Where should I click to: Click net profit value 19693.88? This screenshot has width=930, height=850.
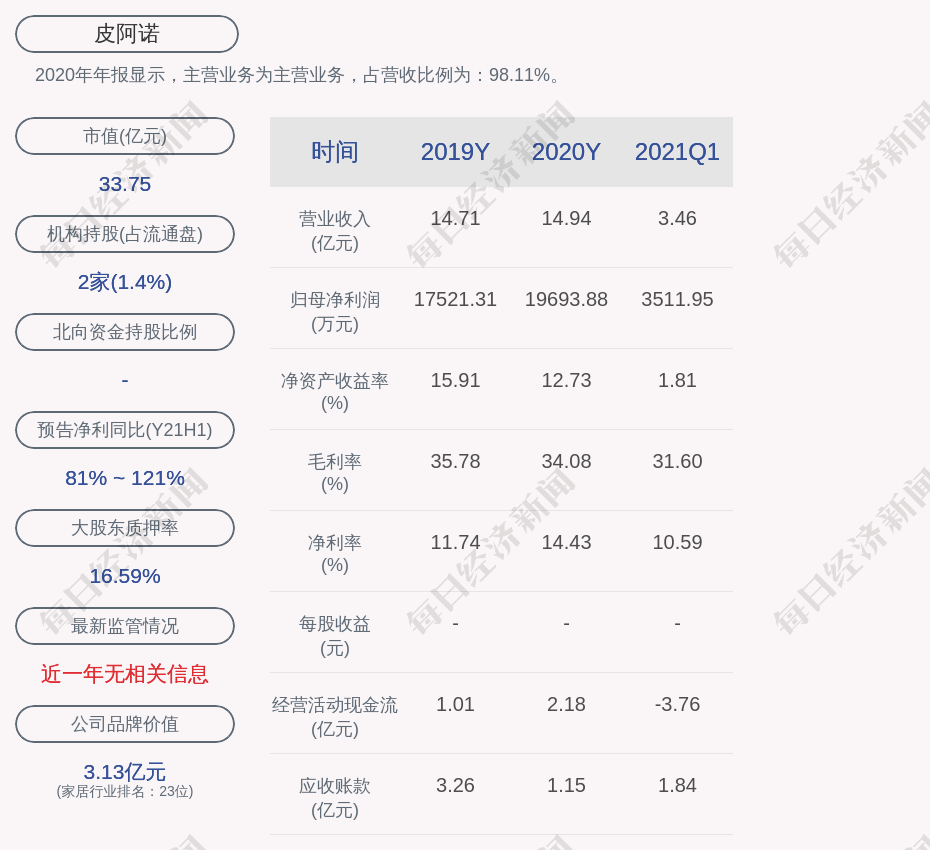(566, 299)
